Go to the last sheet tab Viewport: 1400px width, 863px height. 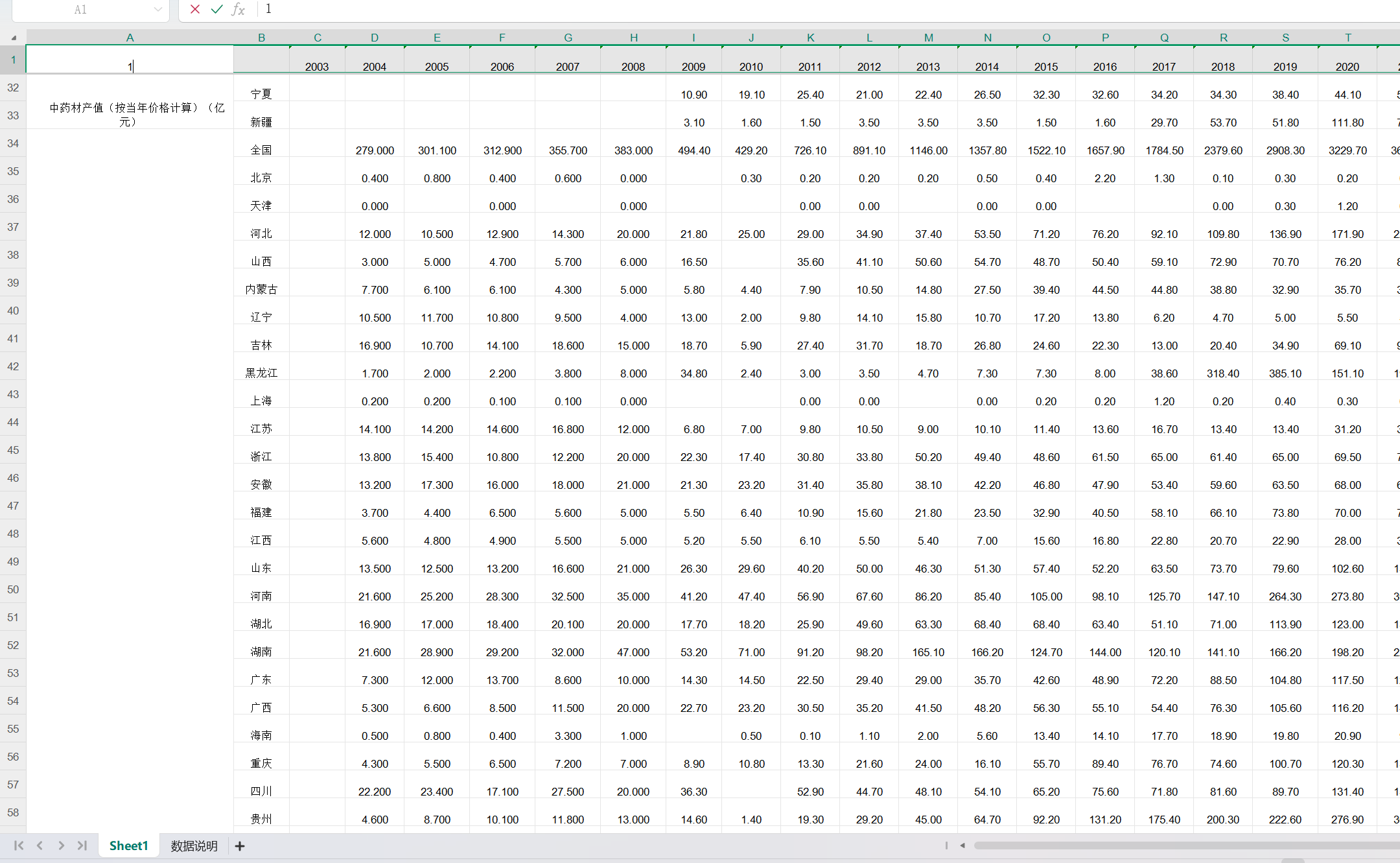pos(82,845)
